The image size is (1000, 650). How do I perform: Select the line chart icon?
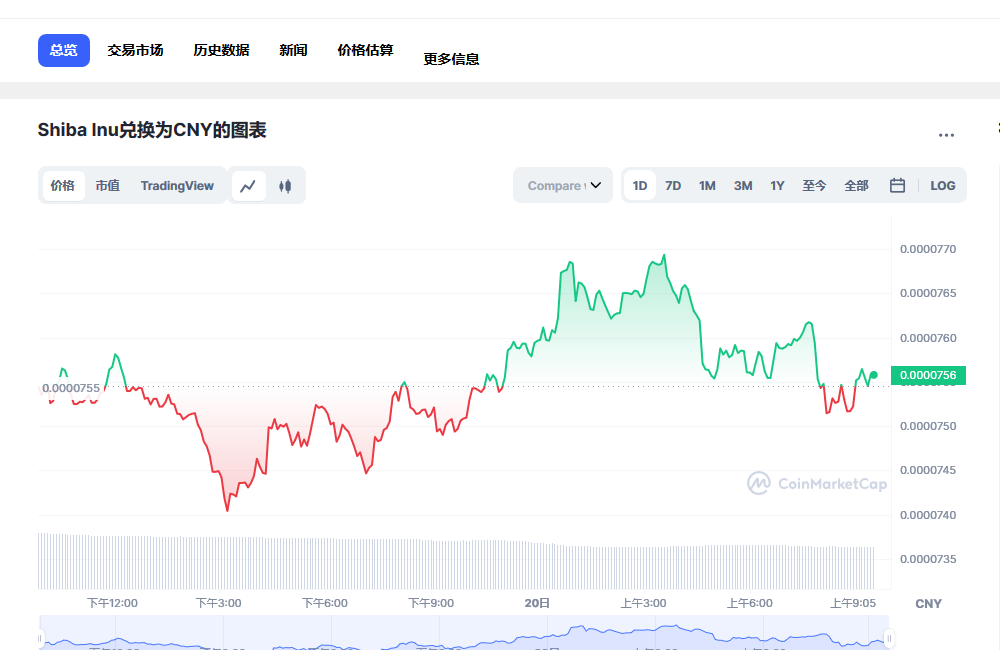point(249,185)
